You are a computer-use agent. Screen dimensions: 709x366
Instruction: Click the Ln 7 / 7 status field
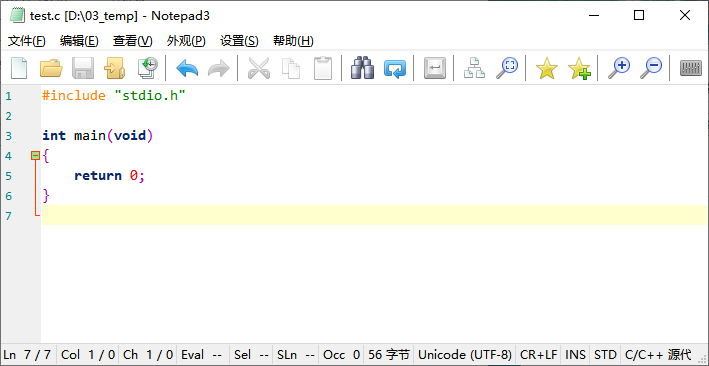click(28, 355)
